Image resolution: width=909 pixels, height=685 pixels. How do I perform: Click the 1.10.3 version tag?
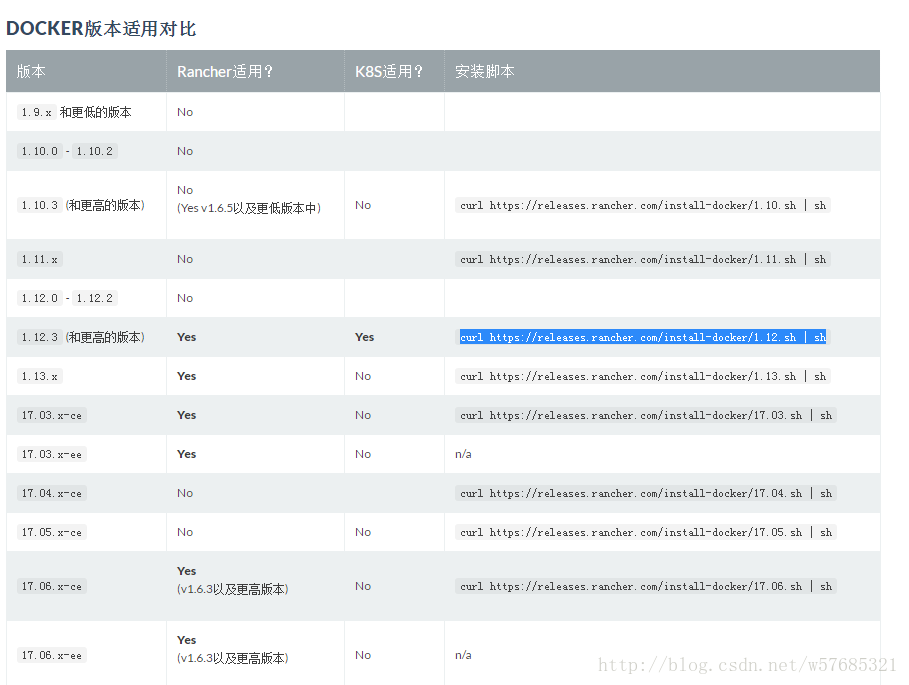click(39, 205)
